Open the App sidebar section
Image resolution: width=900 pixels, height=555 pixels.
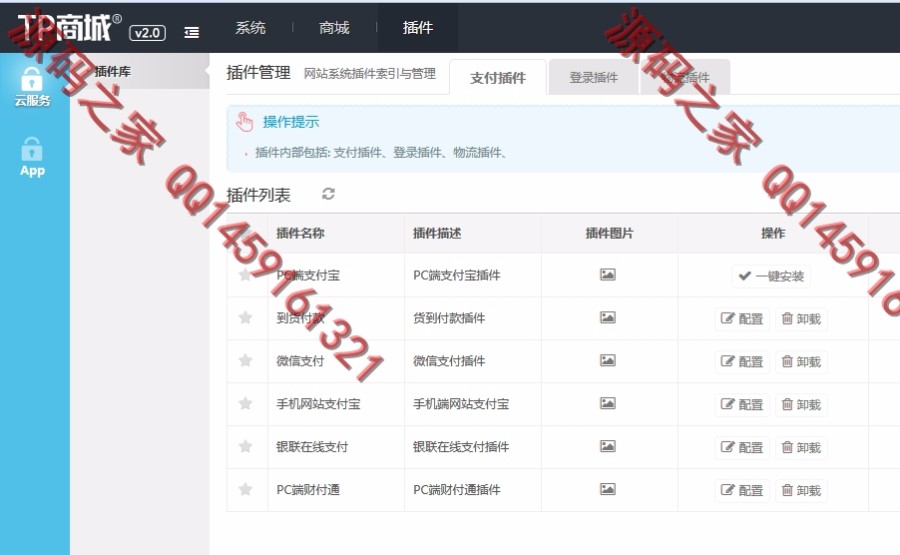[32, 157]
